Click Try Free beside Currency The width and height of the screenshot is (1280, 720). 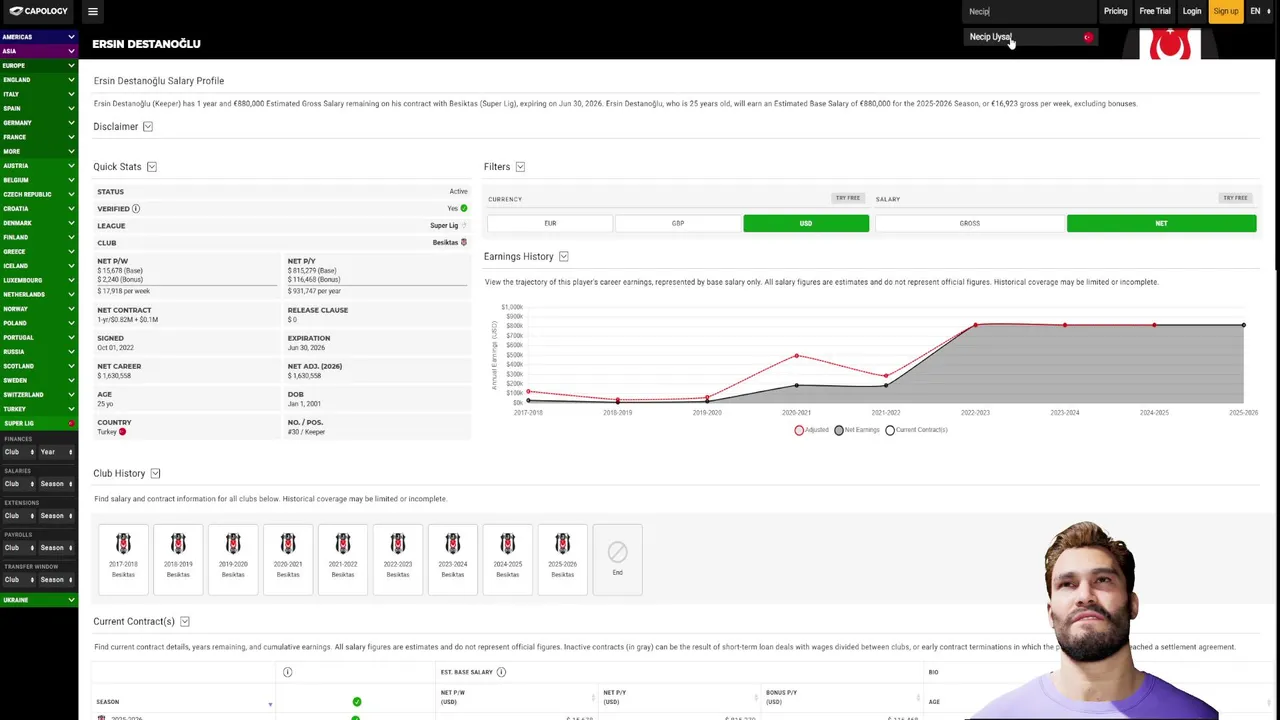pos(848,198)
